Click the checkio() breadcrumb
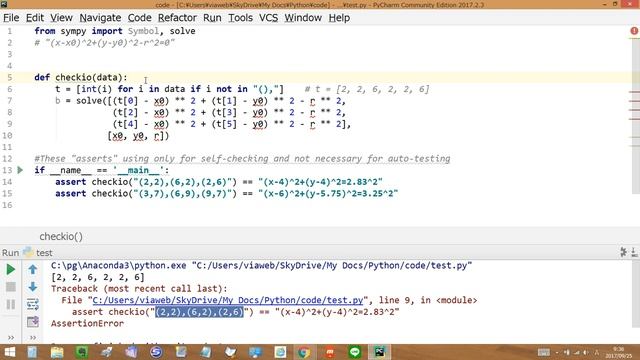Image resolution: width=640 pixels, height=360 pixels. click(61, 236)
